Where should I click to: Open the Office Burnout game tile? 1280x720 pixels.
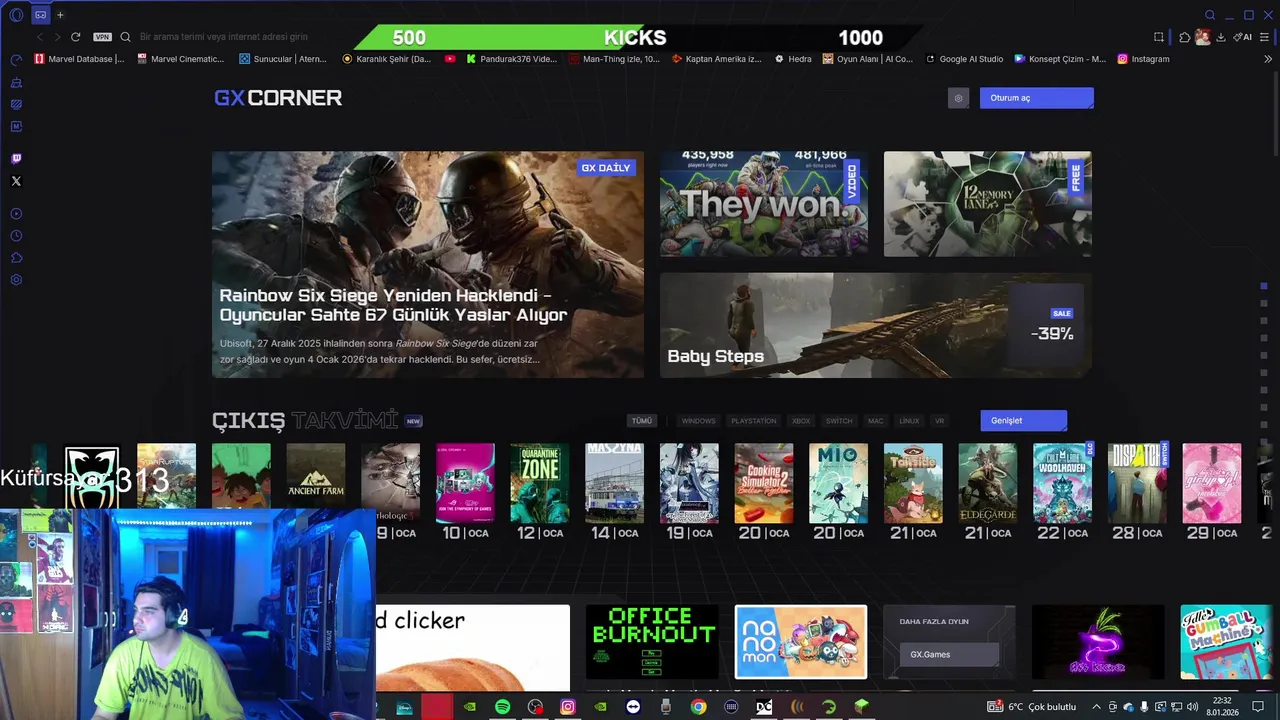[652, 642]
